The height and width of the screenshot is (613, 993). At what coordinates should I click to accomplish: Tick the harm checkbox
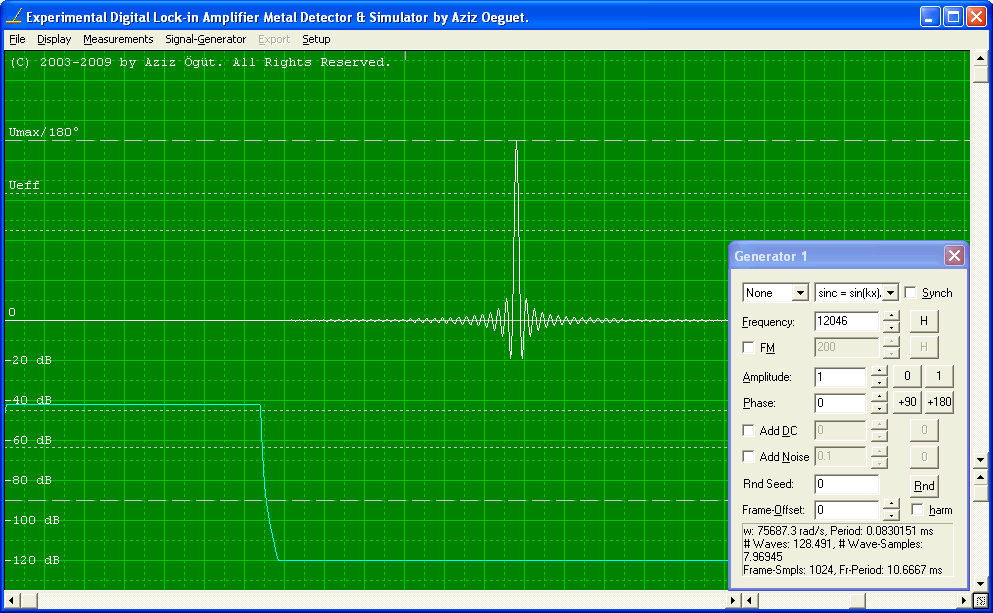(917, 510)
